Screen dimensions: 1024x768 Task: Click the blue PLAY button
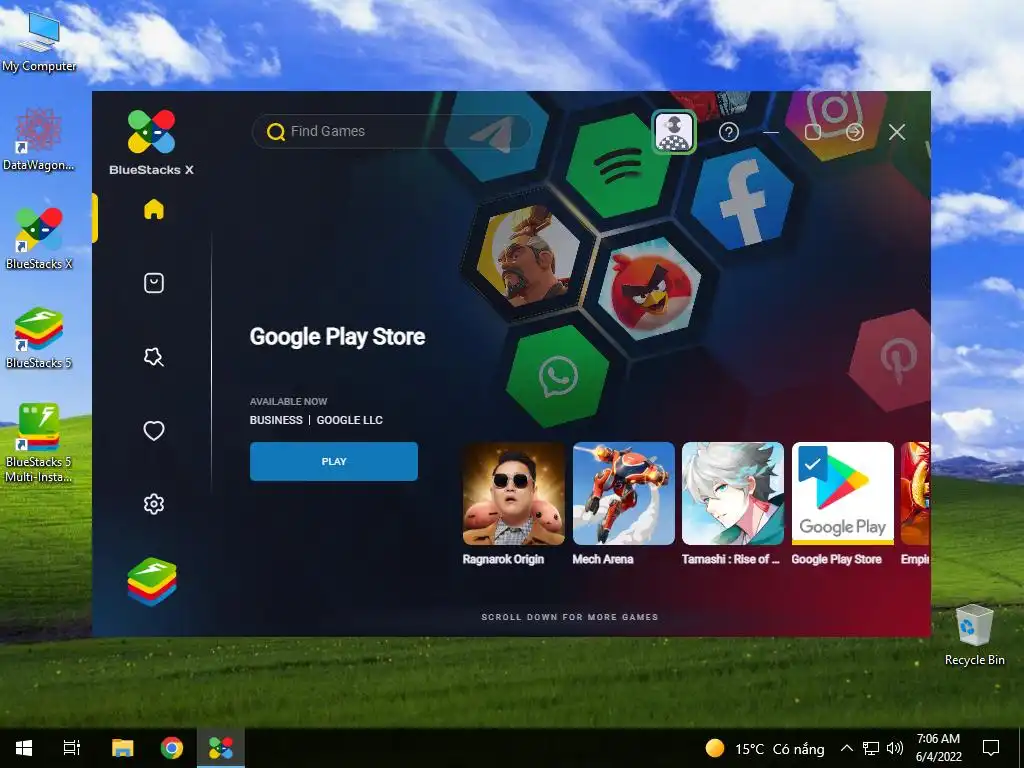click(334, 461)
